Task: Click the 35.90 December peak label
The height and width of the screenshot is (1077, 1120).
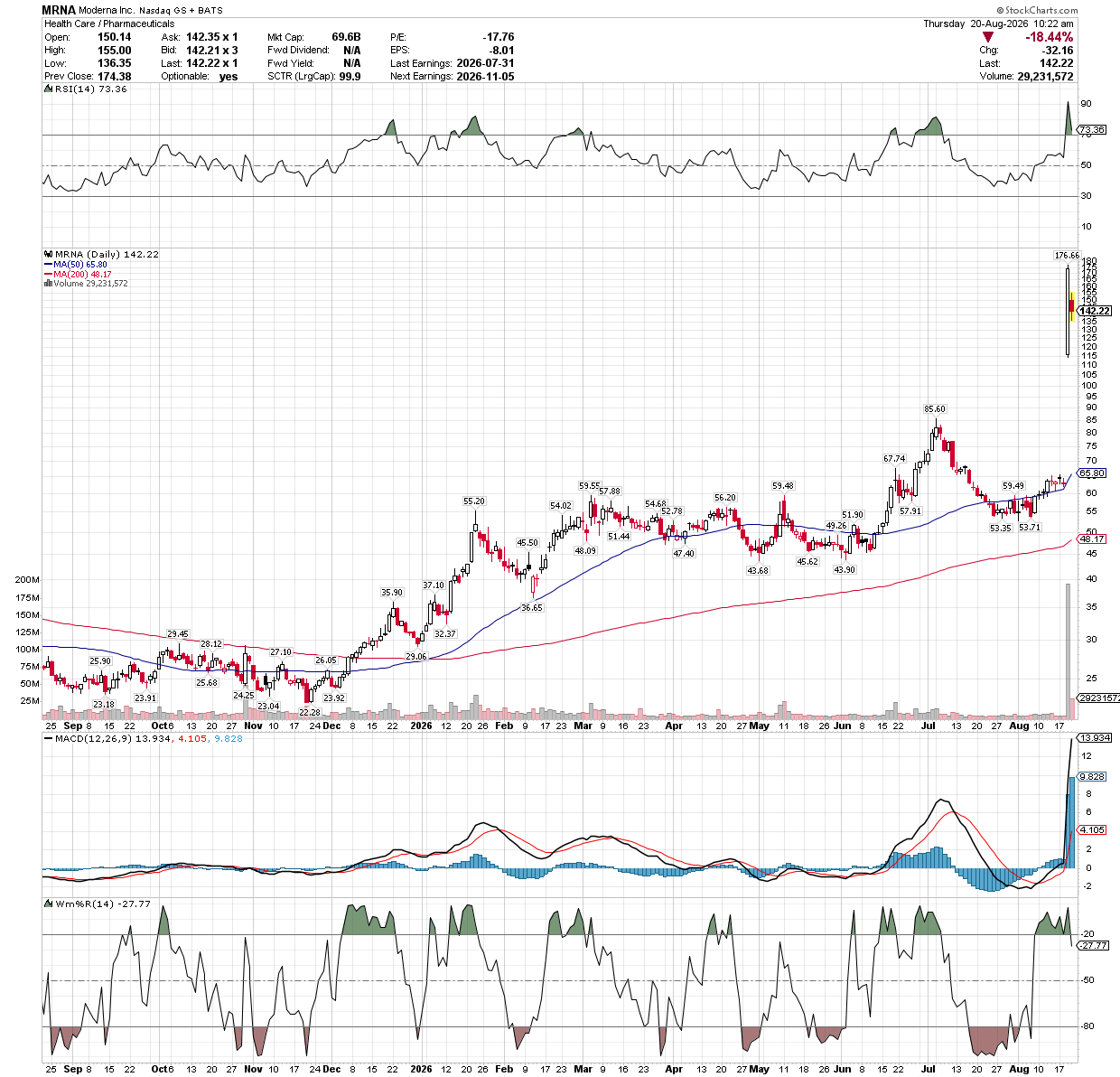Action: (x=391, y=593)
